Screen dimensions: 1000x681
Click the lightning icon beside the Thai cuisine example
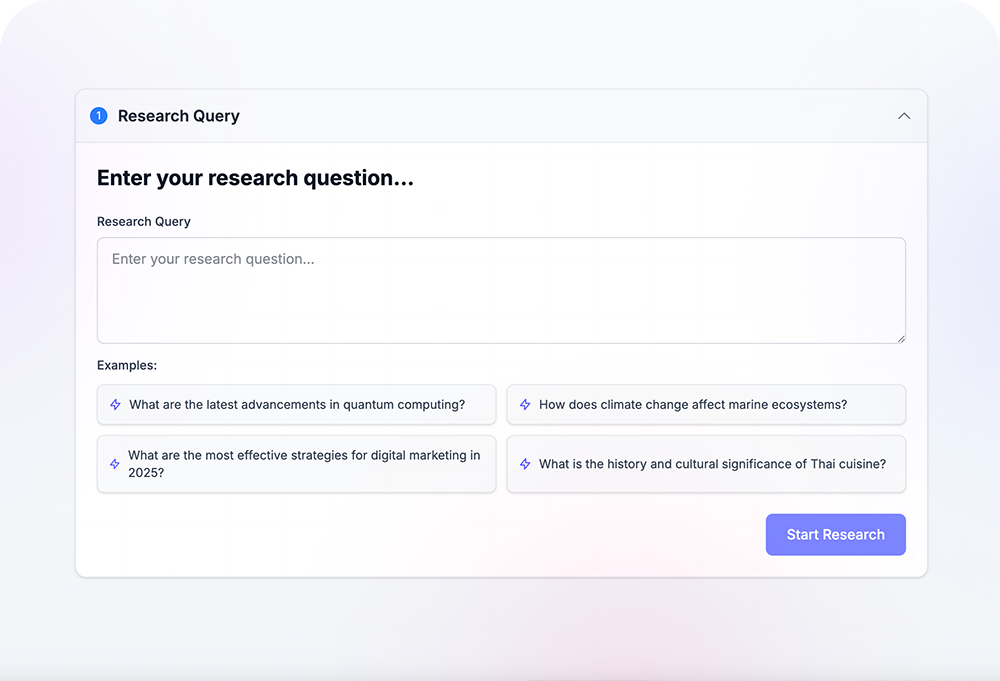click(524, 463)
